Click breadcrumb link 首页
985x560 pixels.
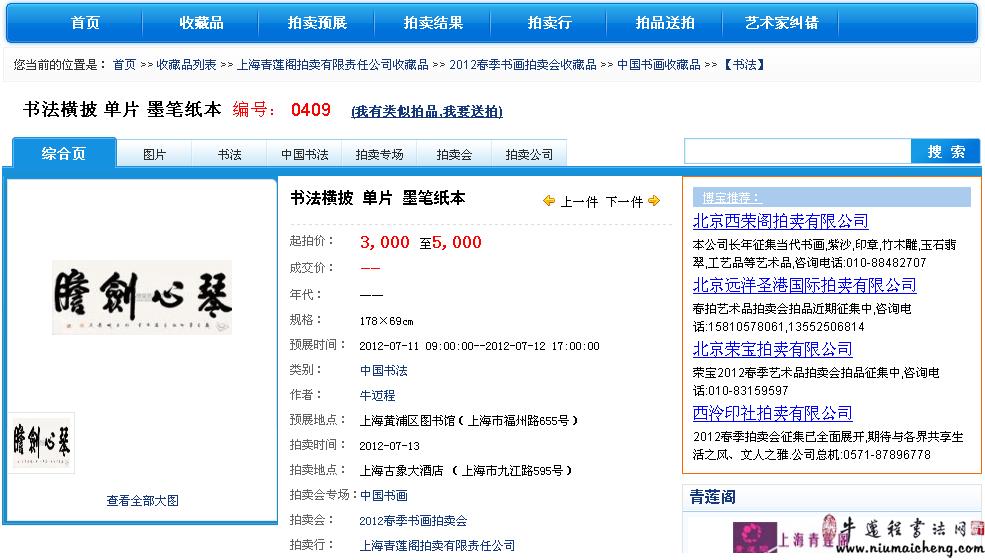124,65
